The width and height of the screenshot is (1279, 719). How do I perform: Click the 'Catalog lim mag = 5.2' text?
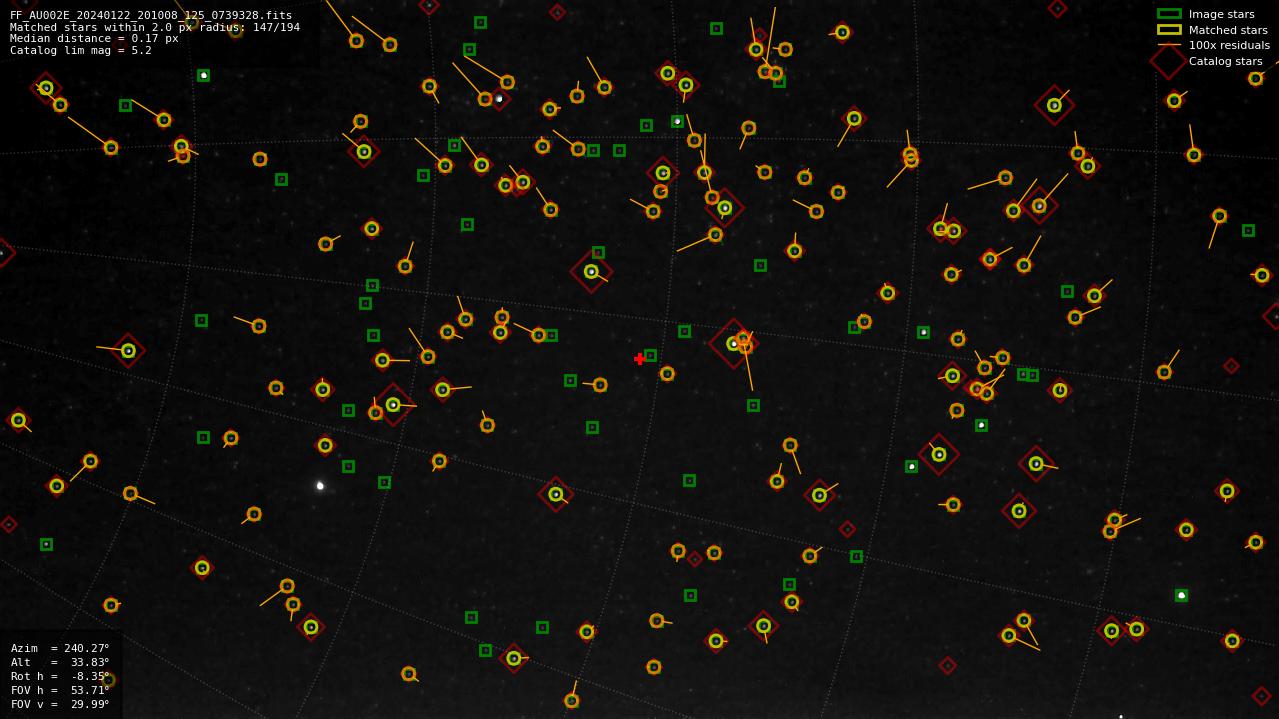[x=81, y=50]
